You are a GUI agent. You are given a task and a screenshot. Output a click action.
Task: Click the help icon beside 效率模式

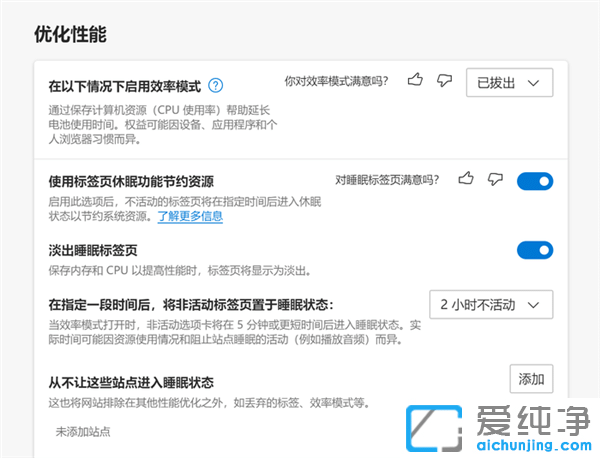coord(216,85)
